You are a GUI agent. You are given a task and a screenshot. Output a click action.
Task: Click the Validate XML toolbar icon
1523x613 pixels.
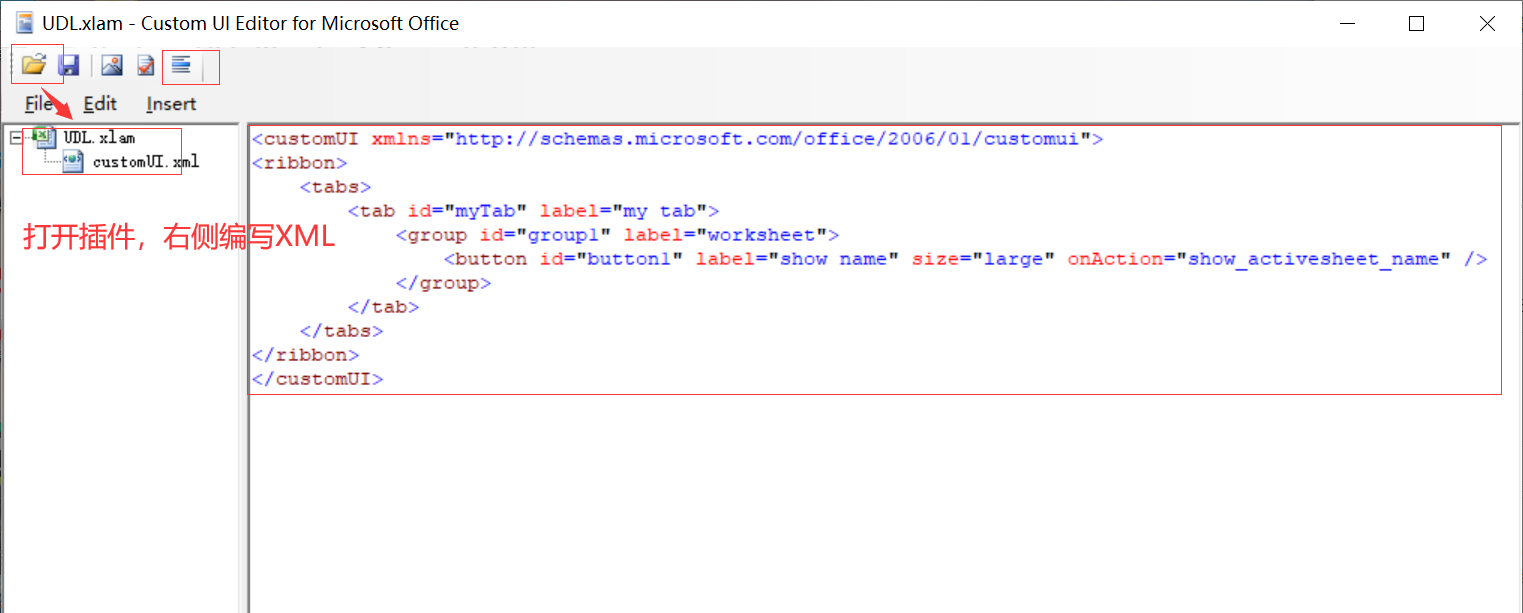[x=146, y=66]
